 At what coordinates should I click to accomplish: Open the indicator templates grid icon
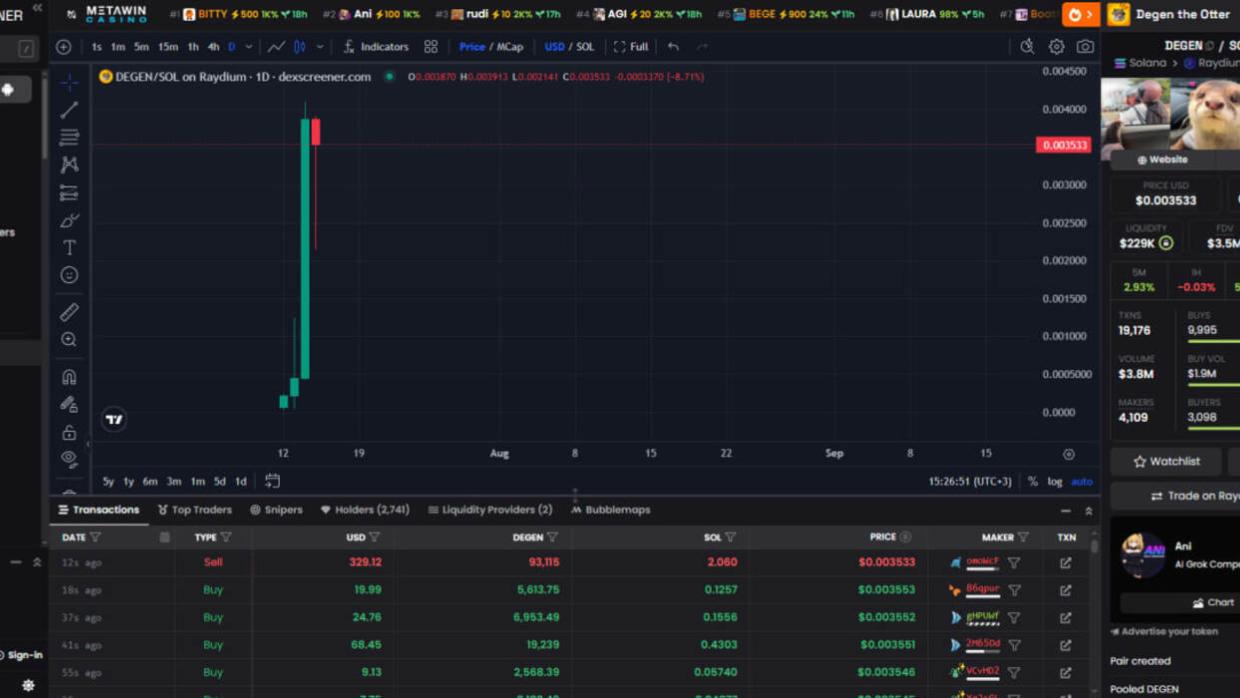(431, 47)
